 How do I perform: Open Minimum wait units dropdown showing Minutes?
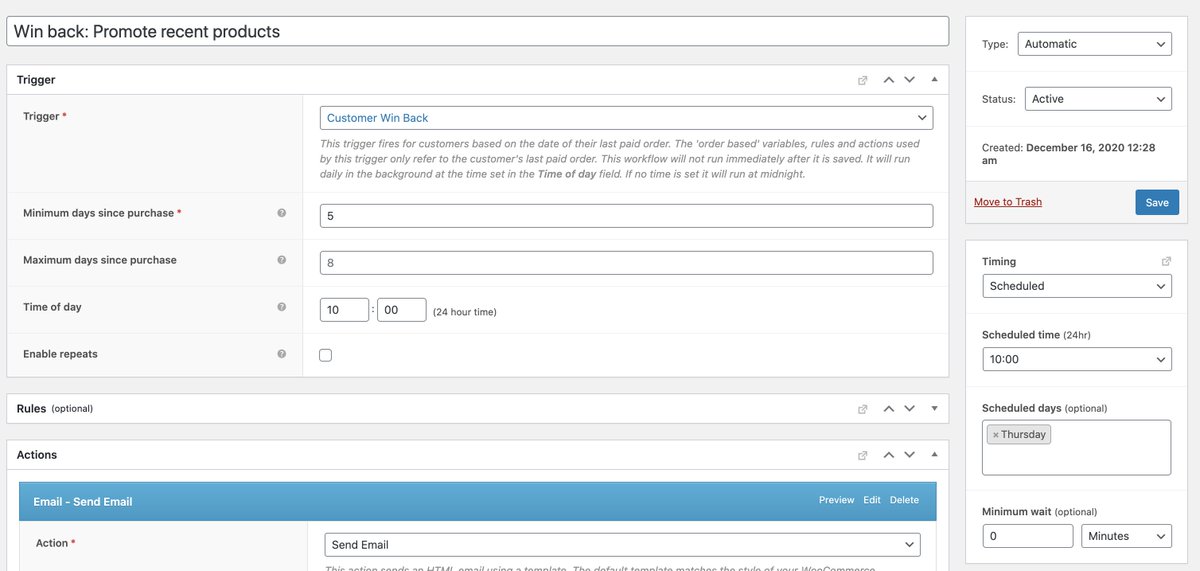pos(1126,536)
